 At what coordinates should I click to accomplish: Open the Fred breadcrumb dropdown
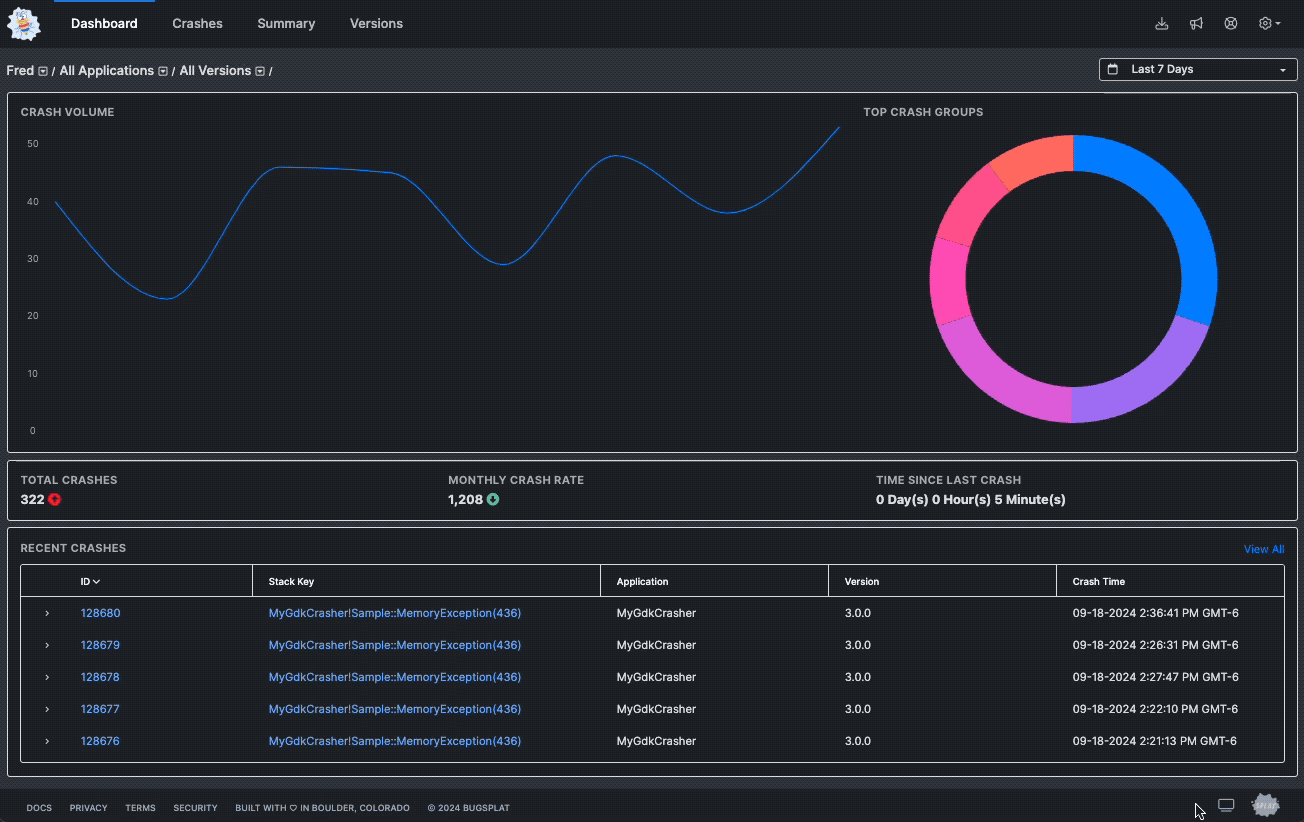[x=42, y=70]
